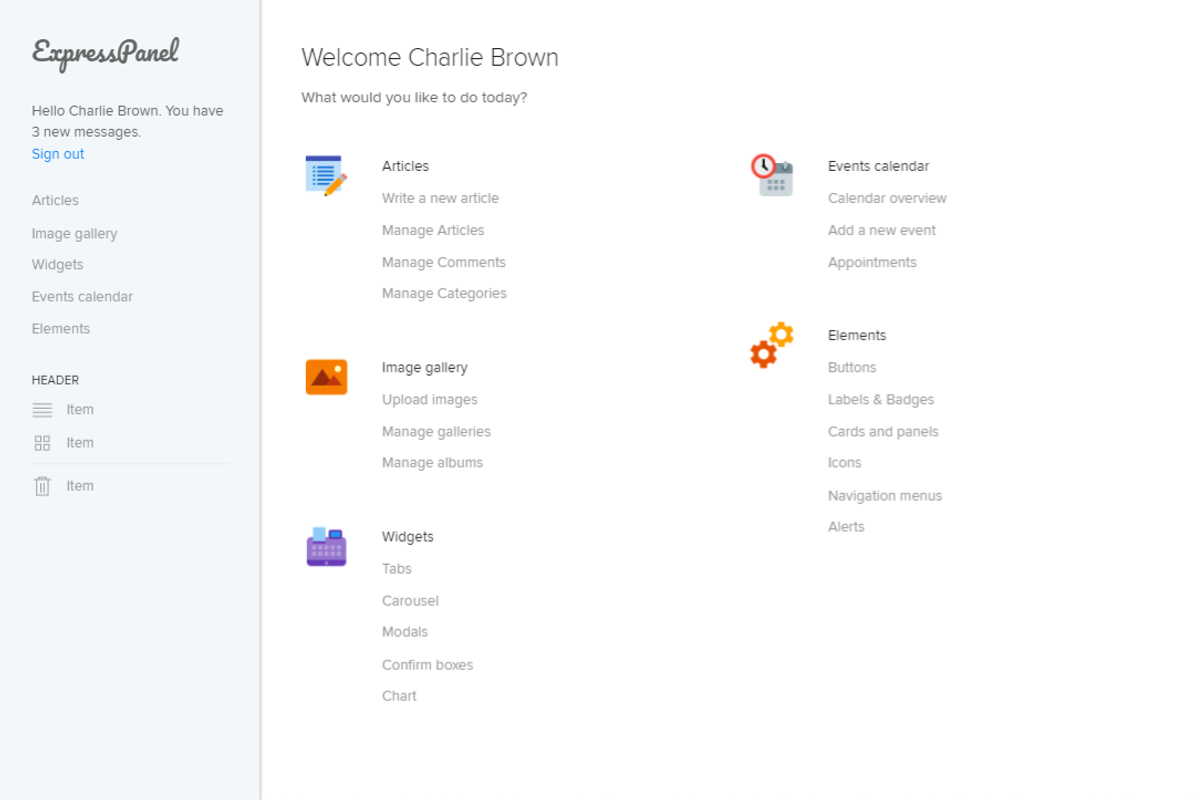Open Write a new article
The height and width of the screenshot is (800, 1200).
(x=440, y=198)
